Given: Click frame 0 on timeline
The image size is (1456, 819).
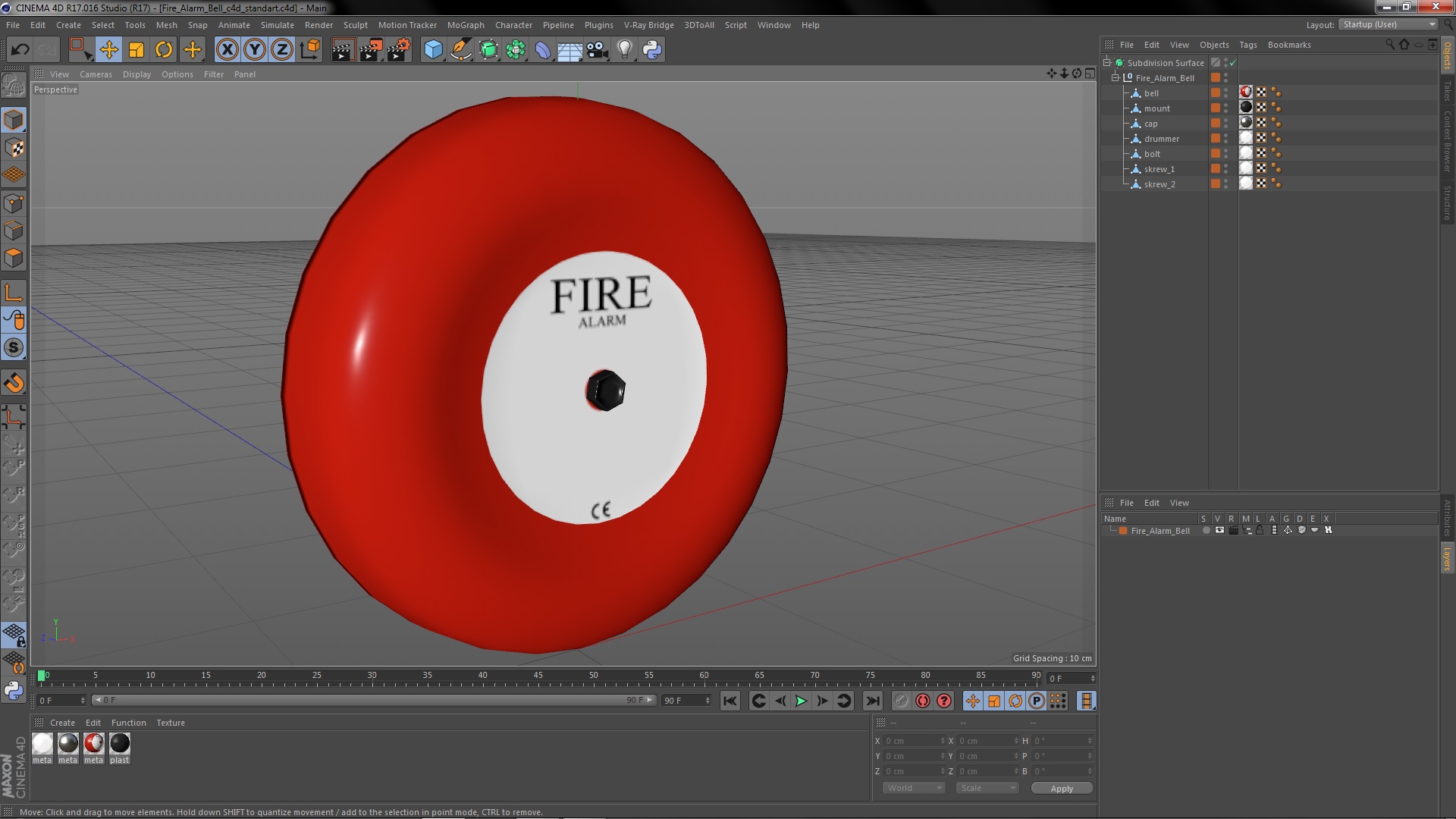Looking at the screenshot, I should [43, 677].
